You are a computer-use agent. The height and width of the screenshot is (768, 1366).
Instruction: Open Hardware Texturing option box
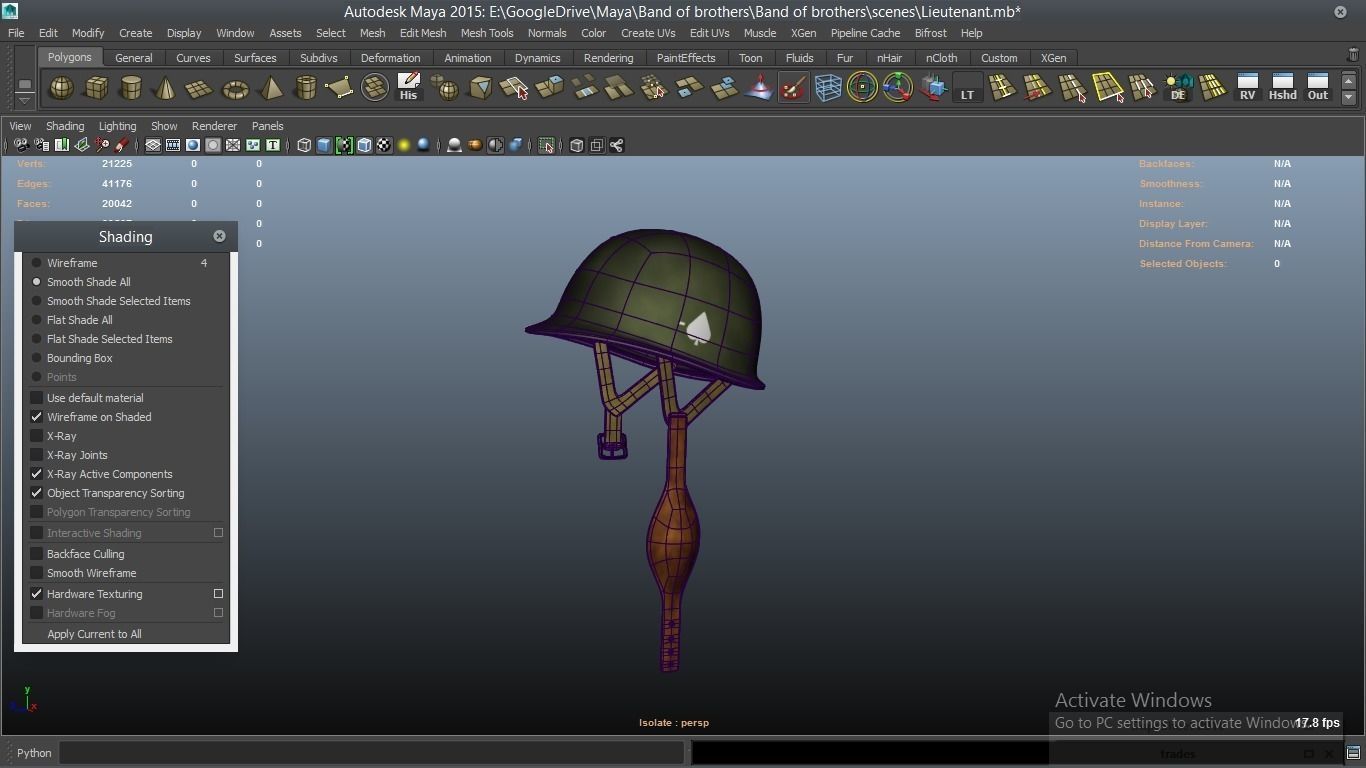(218, 594)
